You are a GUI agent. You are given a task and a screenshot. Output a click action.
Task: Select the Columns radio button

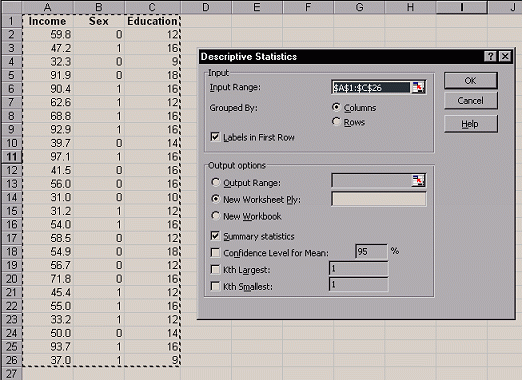pos(336,107)
